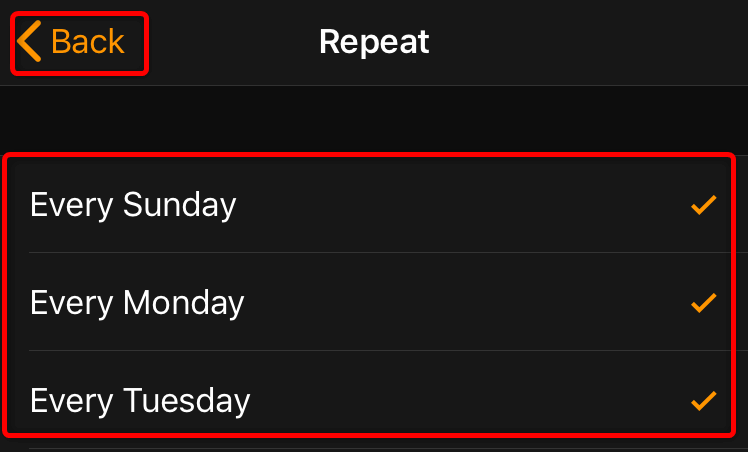
Task: Select the Every Monday label text
Action: (x=137, y=303)
